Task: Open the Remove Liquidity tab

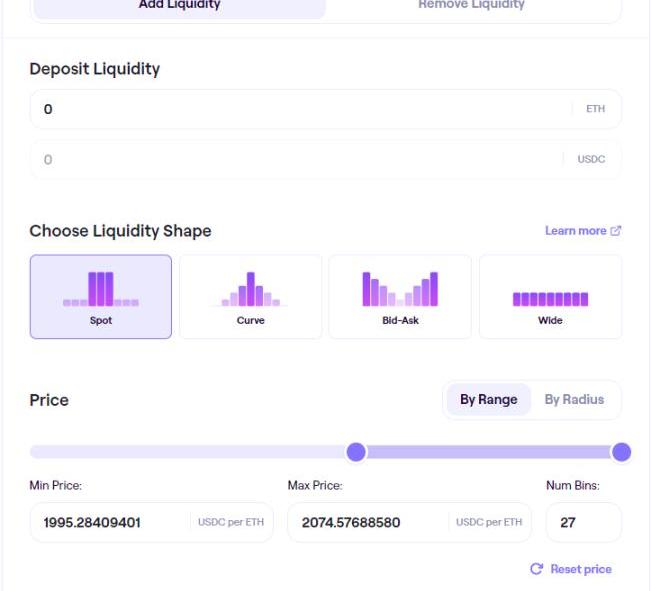Action: tap(471, 6)
